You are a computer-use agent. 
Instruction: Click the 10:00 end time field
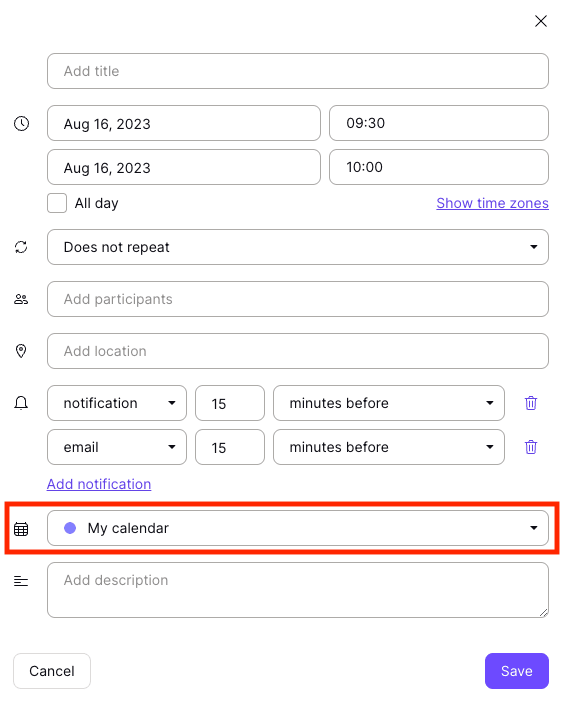click(x=439, y=167)
